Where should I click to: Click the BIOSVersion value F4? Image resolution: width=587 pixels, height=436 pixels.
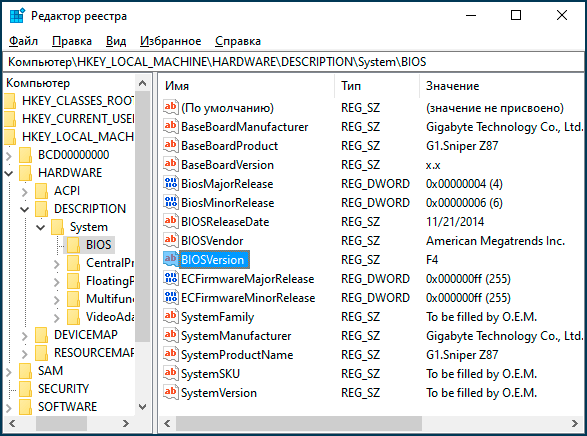[432, 260]
